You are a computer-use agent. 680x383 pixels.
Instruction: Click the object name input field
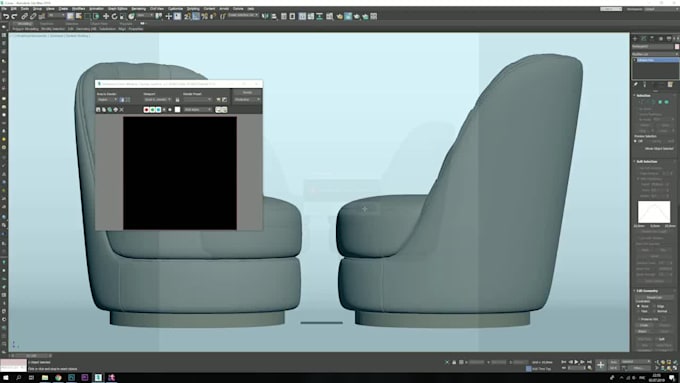653,46
